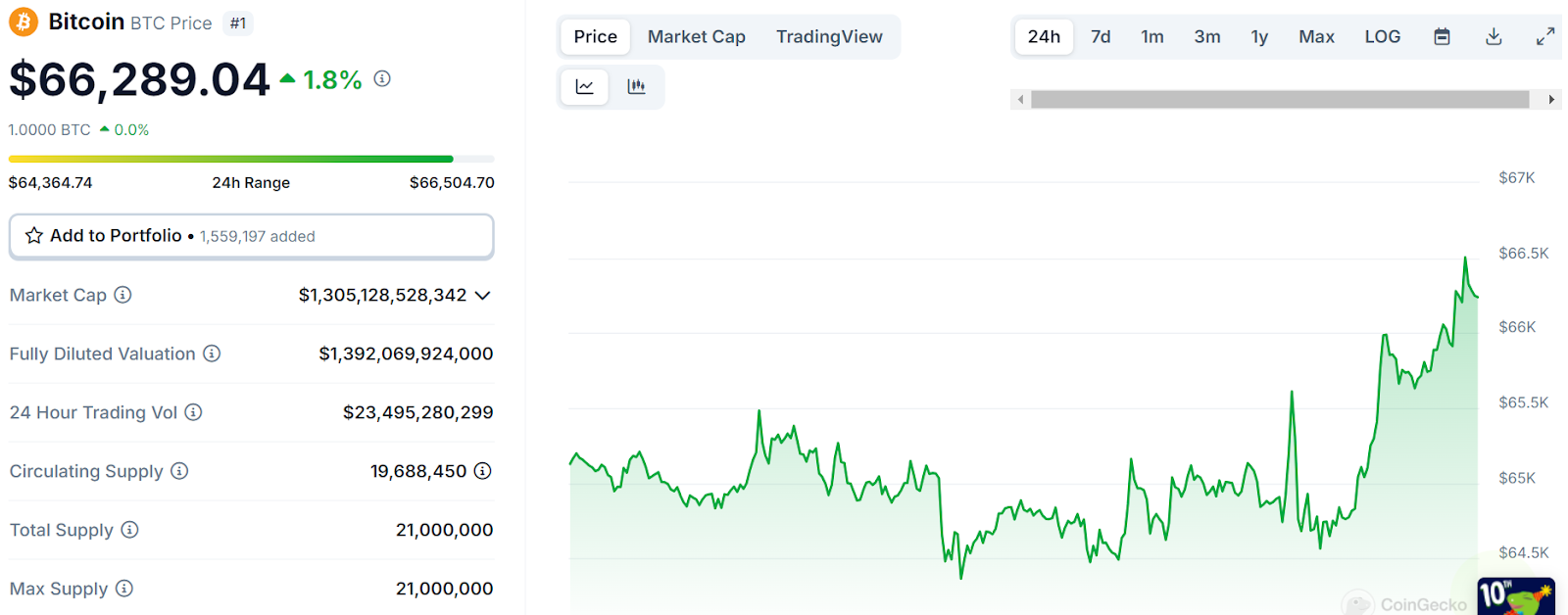Select the 1y time range
This screenshot has height=615, width=1568.
pos(1259,37)
